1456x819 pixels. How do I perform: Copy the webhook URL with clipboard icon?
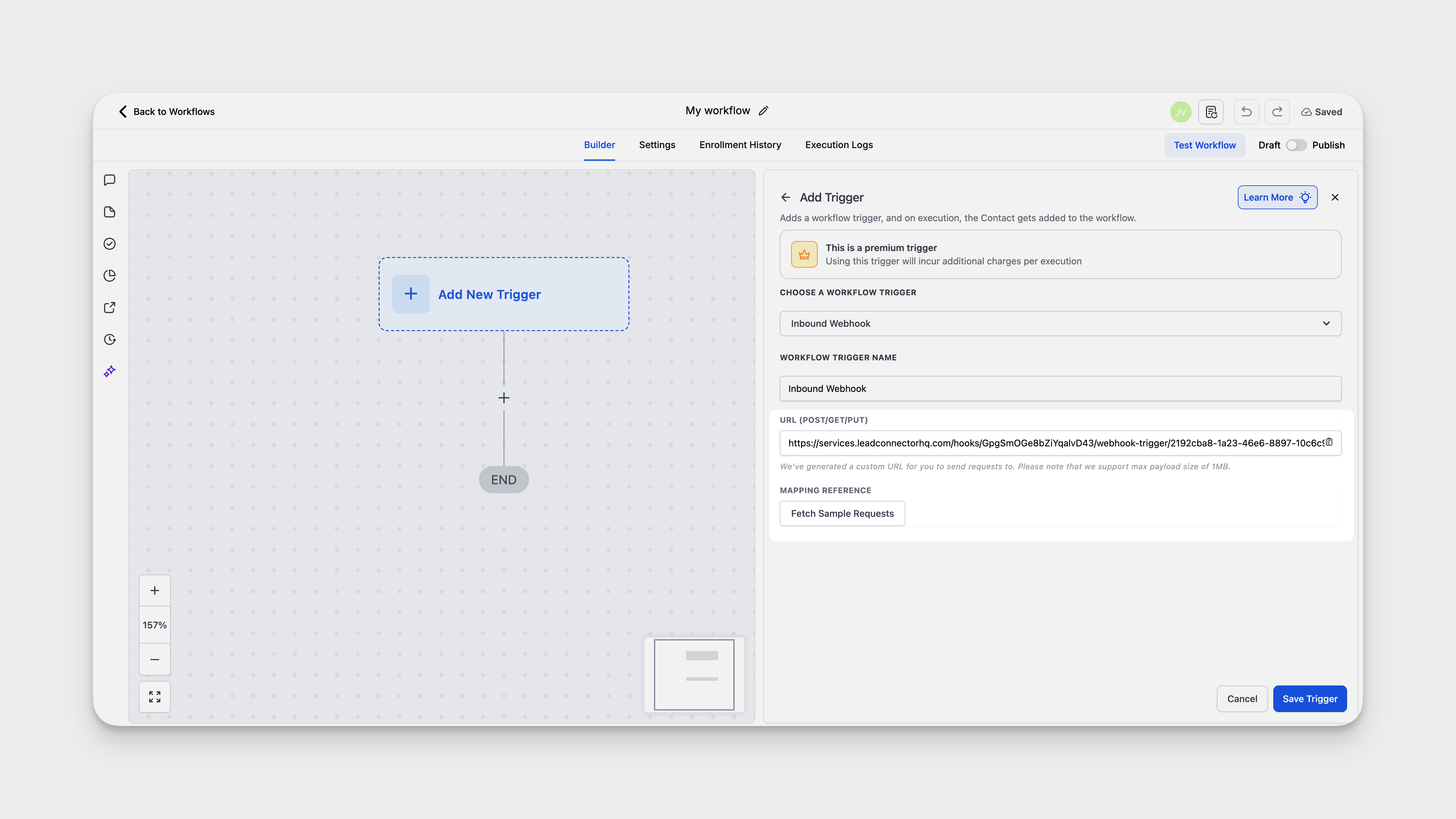click(1329, 442)
